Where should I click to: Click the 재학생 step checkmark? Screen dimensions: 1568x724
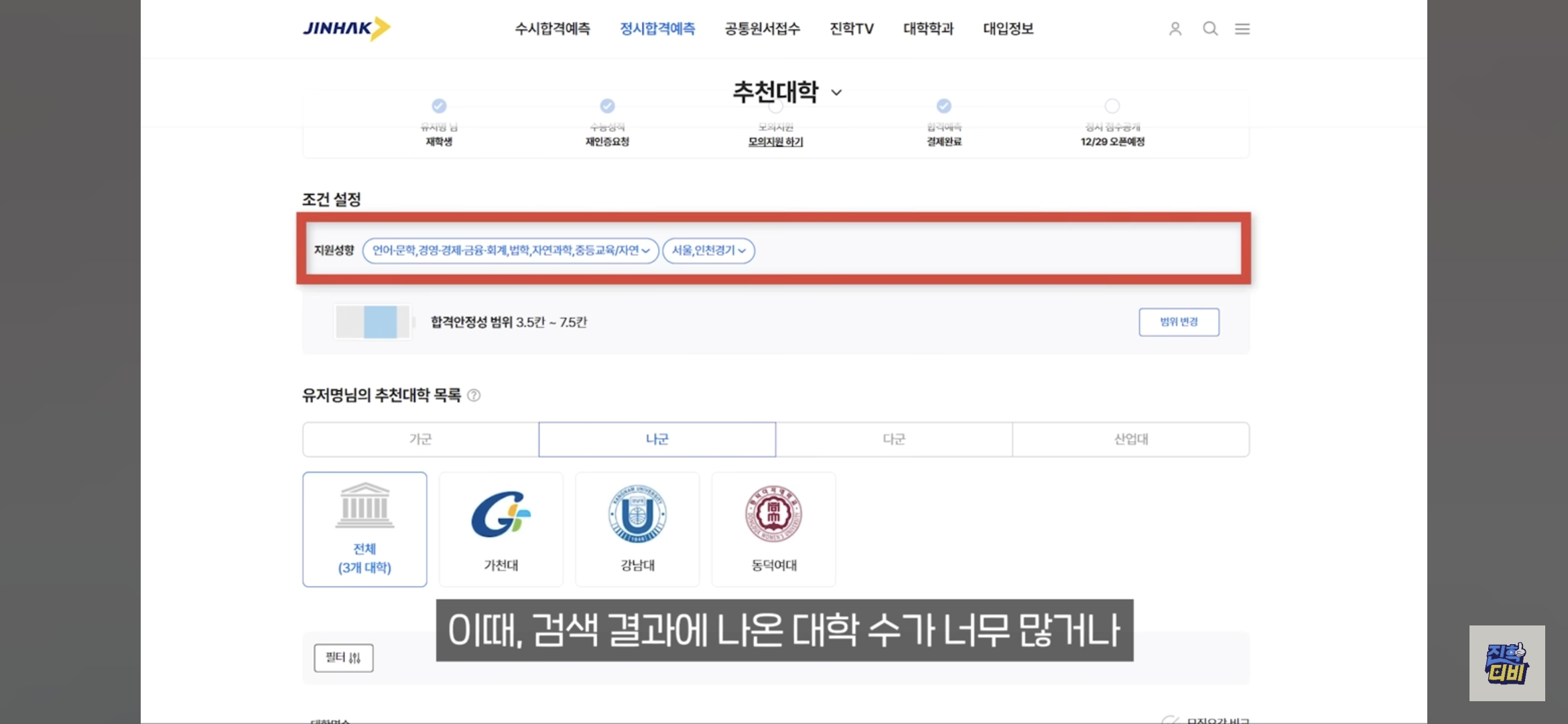click(439, 106)
